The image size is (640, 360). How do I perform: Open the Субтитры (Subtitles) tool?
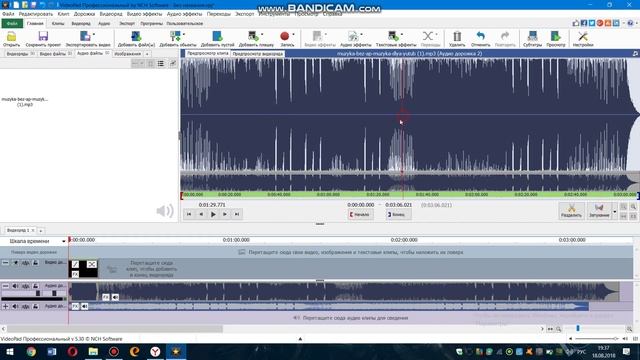[x=532, y=36]
